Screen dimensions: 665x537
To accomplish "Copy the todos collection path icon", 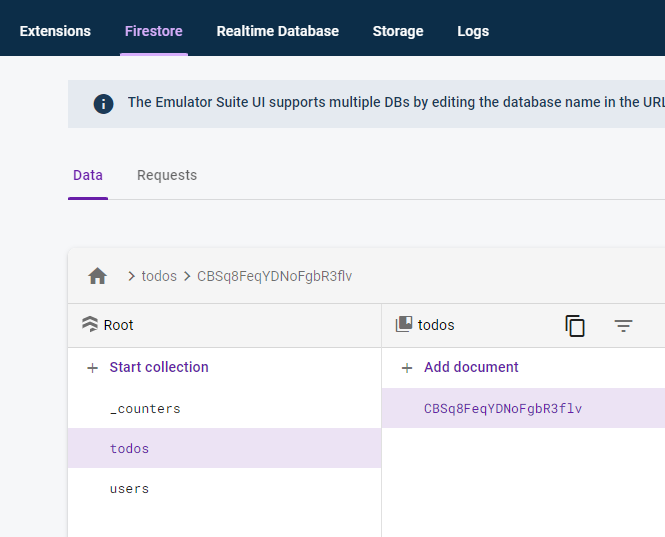I will (575, 326).
